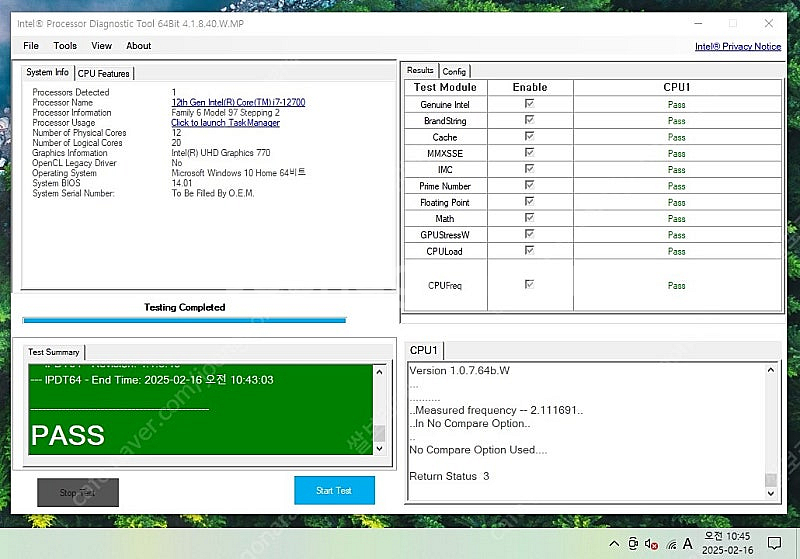Open the network tray icon
Viewport: 800px width, 559px height.
[671, 545]
